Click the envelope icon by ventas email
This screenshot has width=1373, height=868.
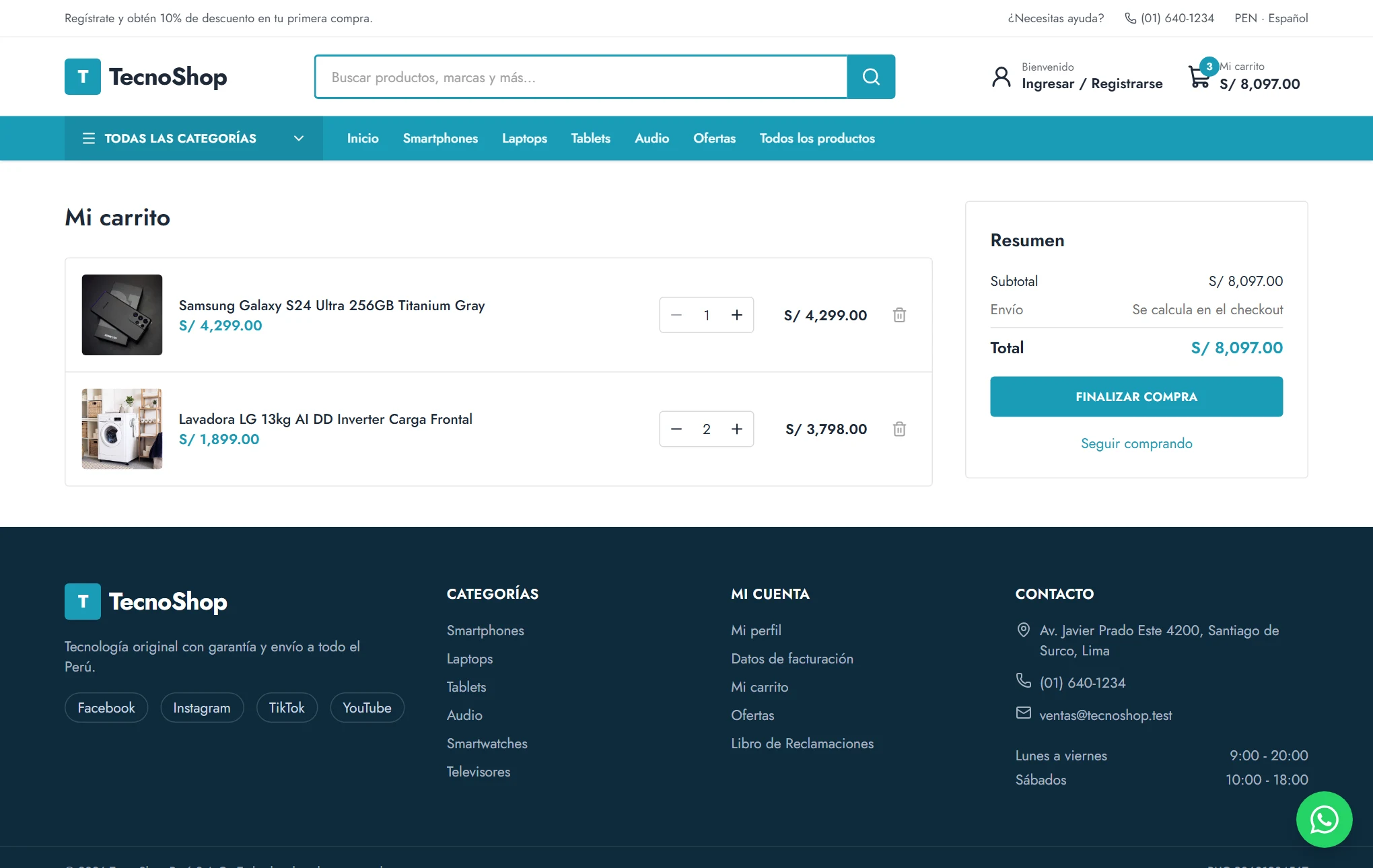[x=1023, y=713]
